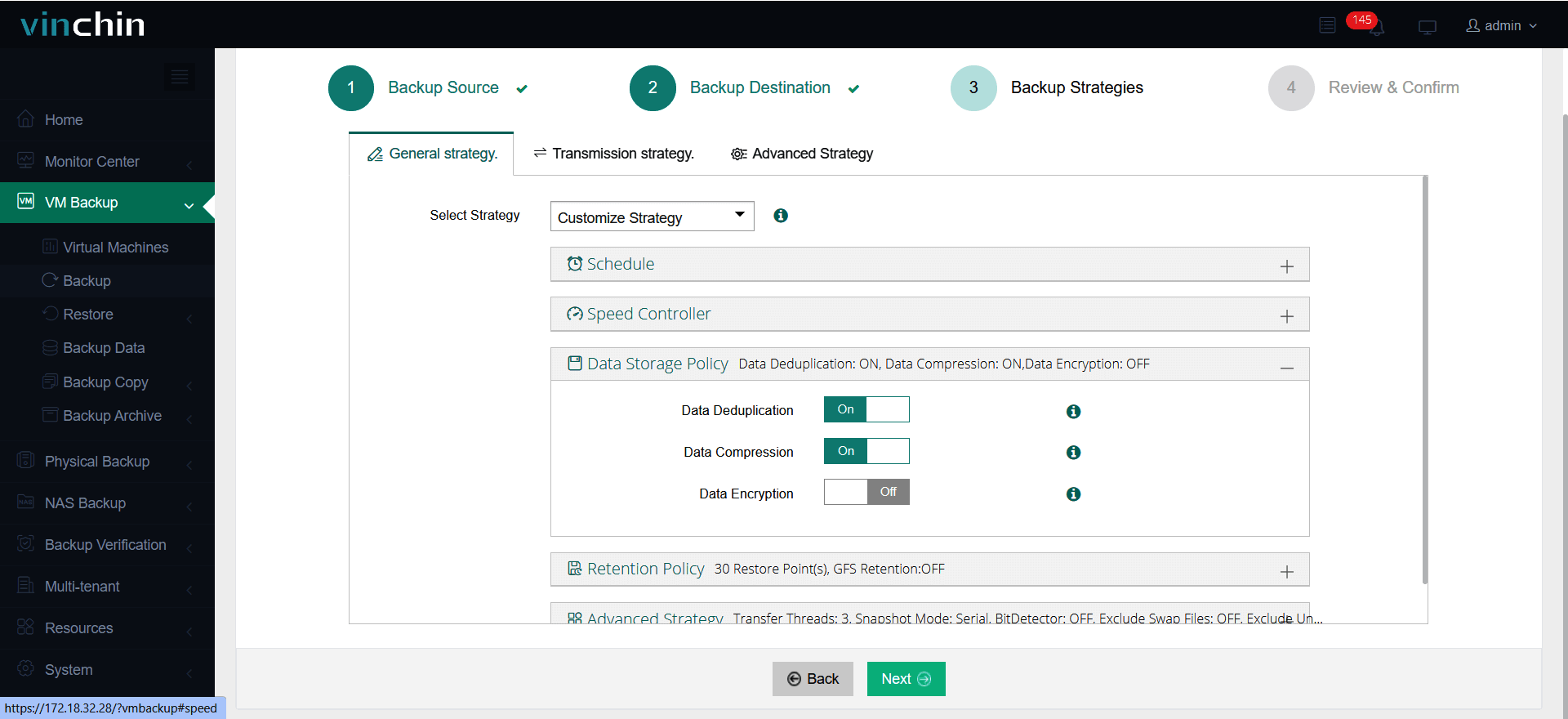Click the Back button
Viewport: 1568px width, 719px height.
pyautogui.click(x=813, y=679)
